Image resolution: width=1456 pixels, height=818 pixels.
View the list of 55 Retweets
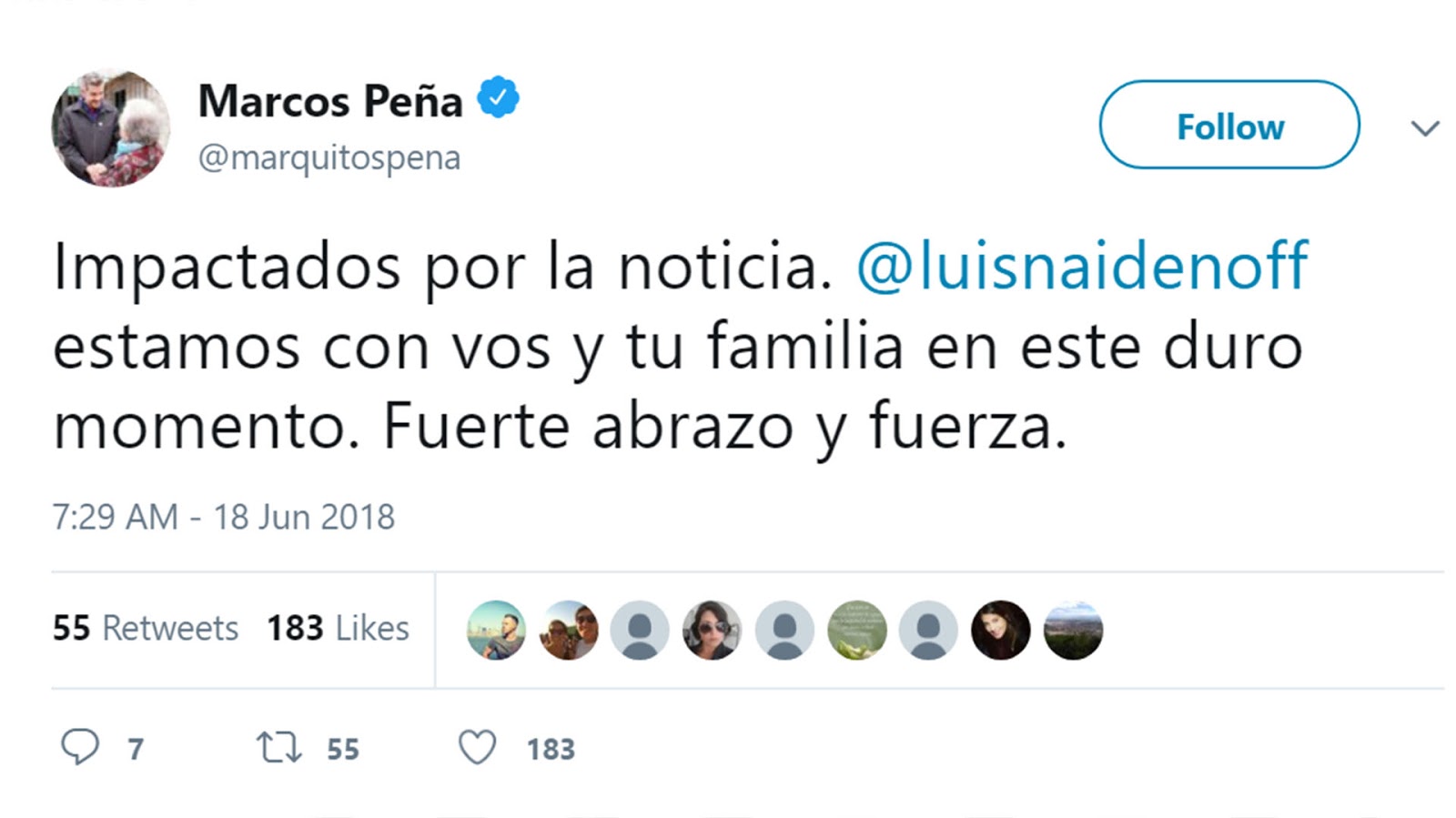click(x=146, y=628)
